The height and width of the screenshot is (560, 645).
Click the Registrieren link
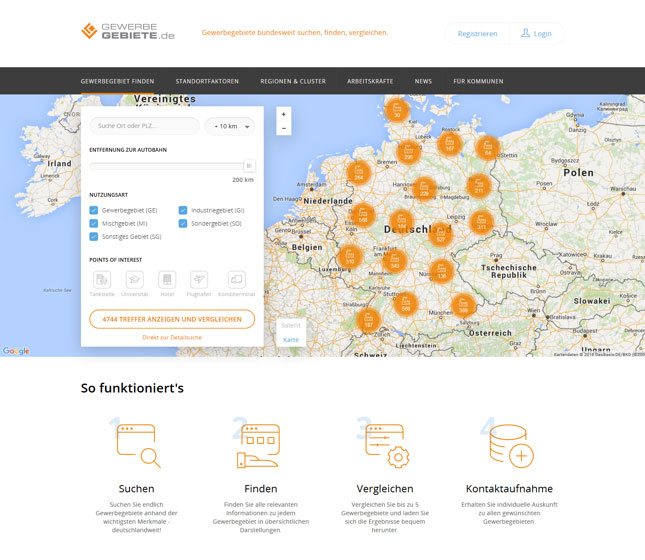(x=477, y=34)
